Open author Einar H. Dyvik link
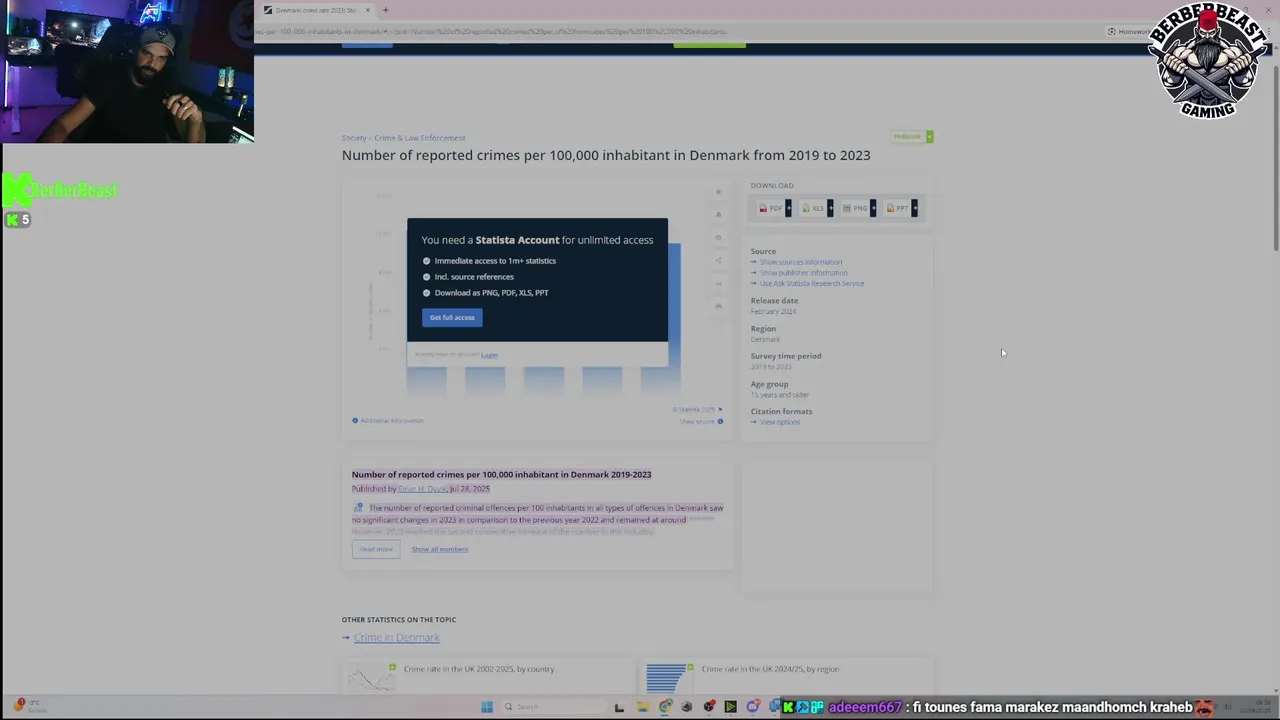The image size is (1280, 720). coord(423,489)
